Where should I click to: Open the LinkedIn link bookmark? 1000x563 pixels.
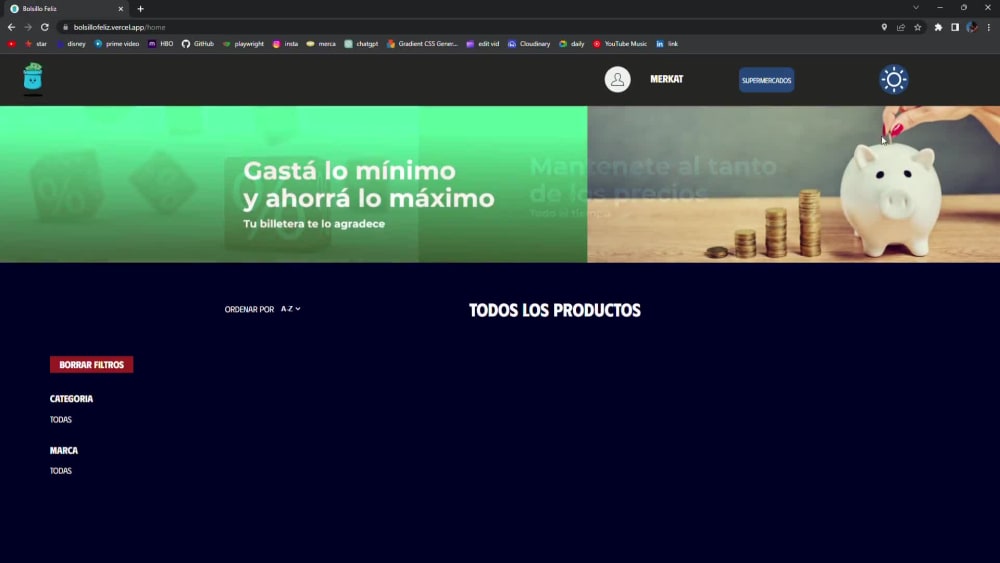coord(667,44)
